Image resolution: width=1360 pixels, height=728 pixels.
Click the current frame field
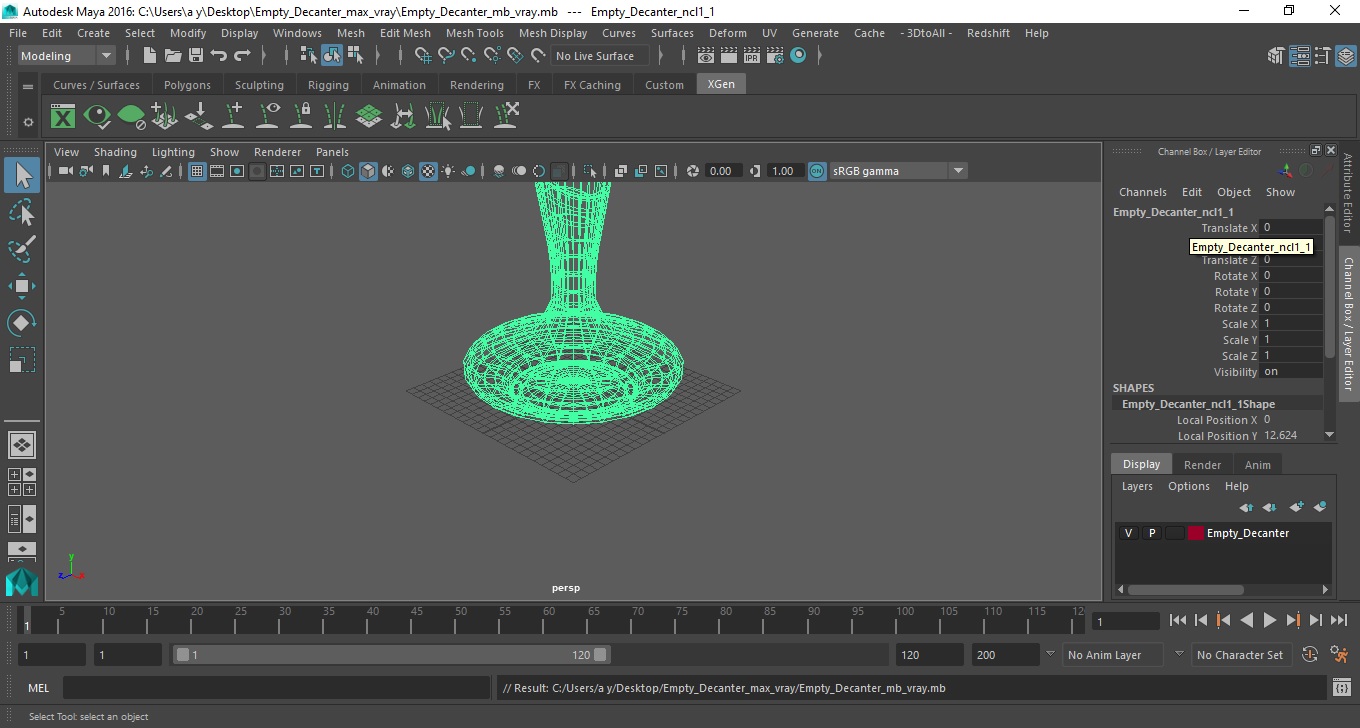point(1125,621)
